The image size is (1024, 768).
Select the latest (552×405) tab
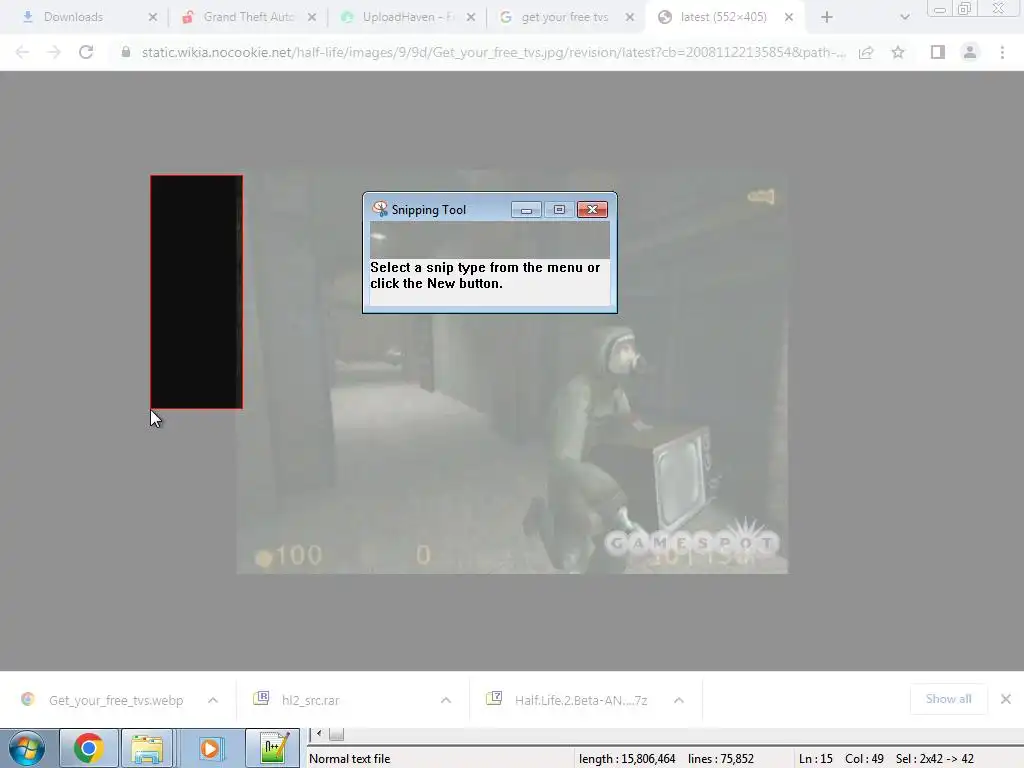(723, 17)
